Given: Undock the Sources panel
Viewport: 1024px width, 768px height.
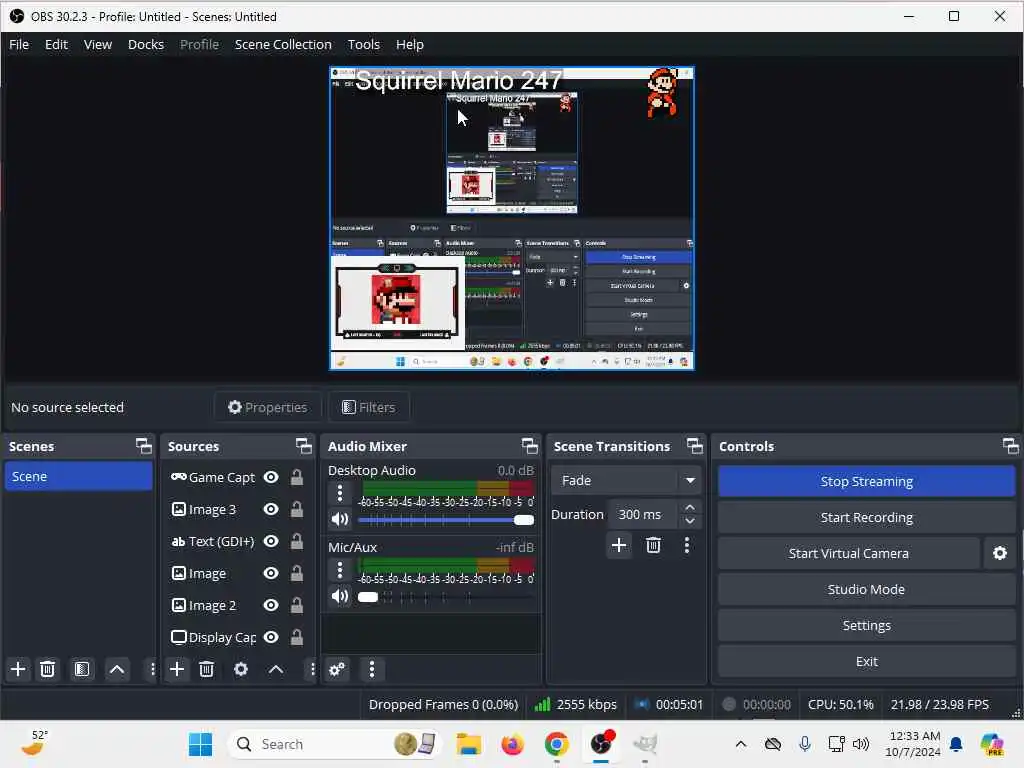Looking at the screenshot, I should point(303,446).
